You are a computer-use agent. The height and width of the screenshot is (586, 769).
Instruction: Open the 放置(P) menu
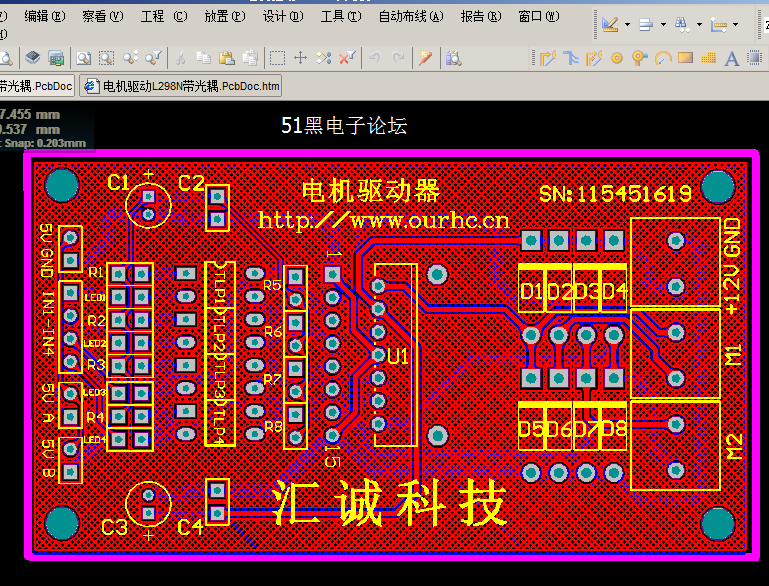pos(225,16)
